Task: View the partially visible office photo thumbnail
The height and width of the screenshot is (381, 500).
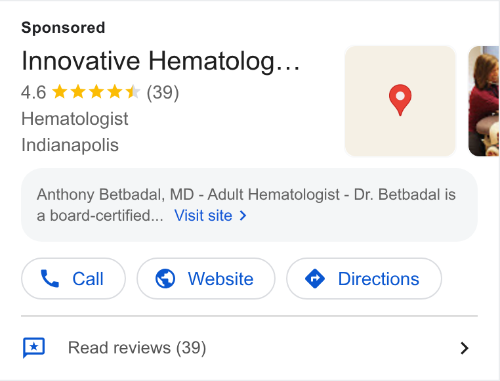Action: 484,101
